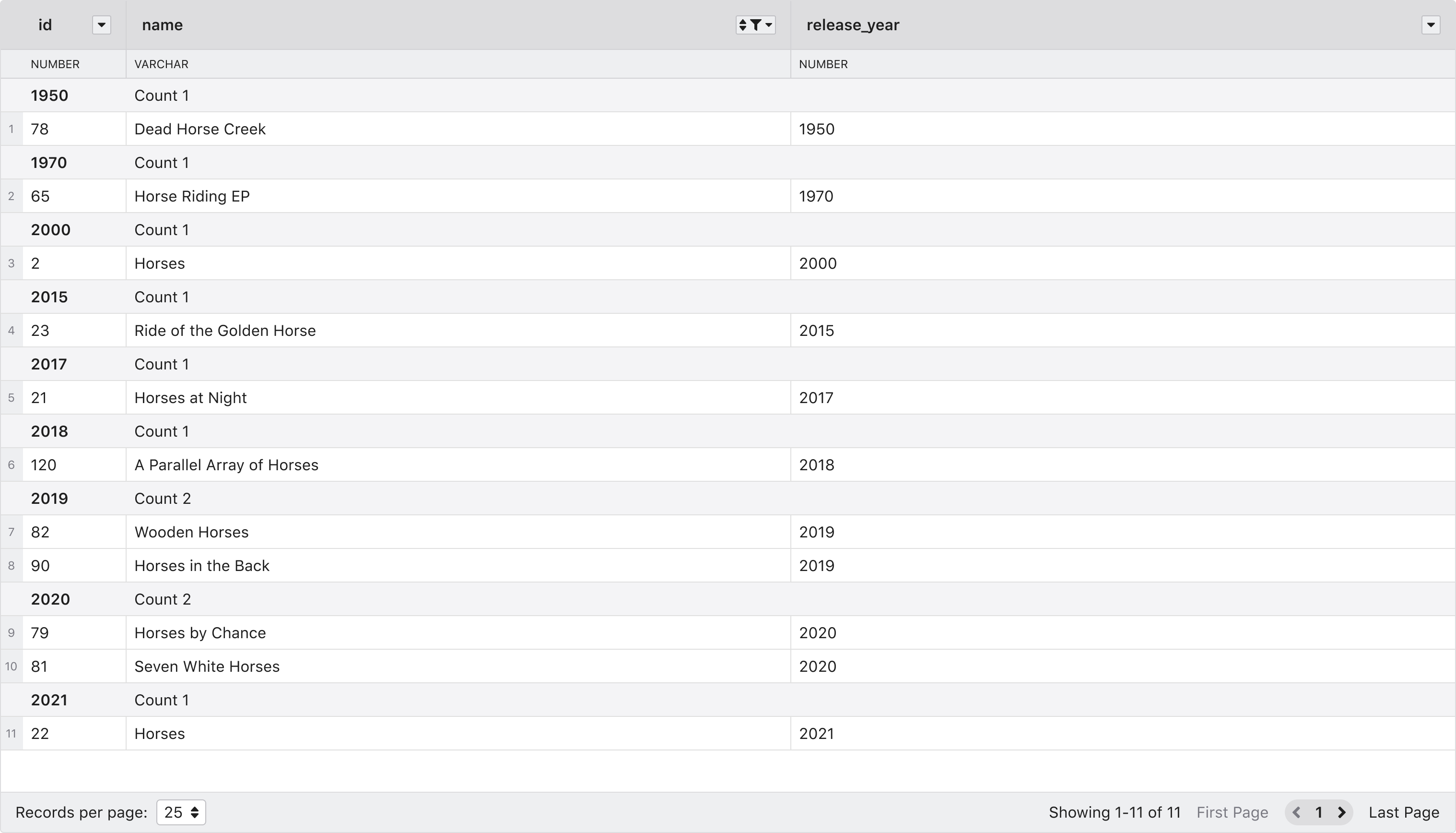Click the Seven White Horses cell
This screenshot has width=1456, height=833.
click(207, 666)
